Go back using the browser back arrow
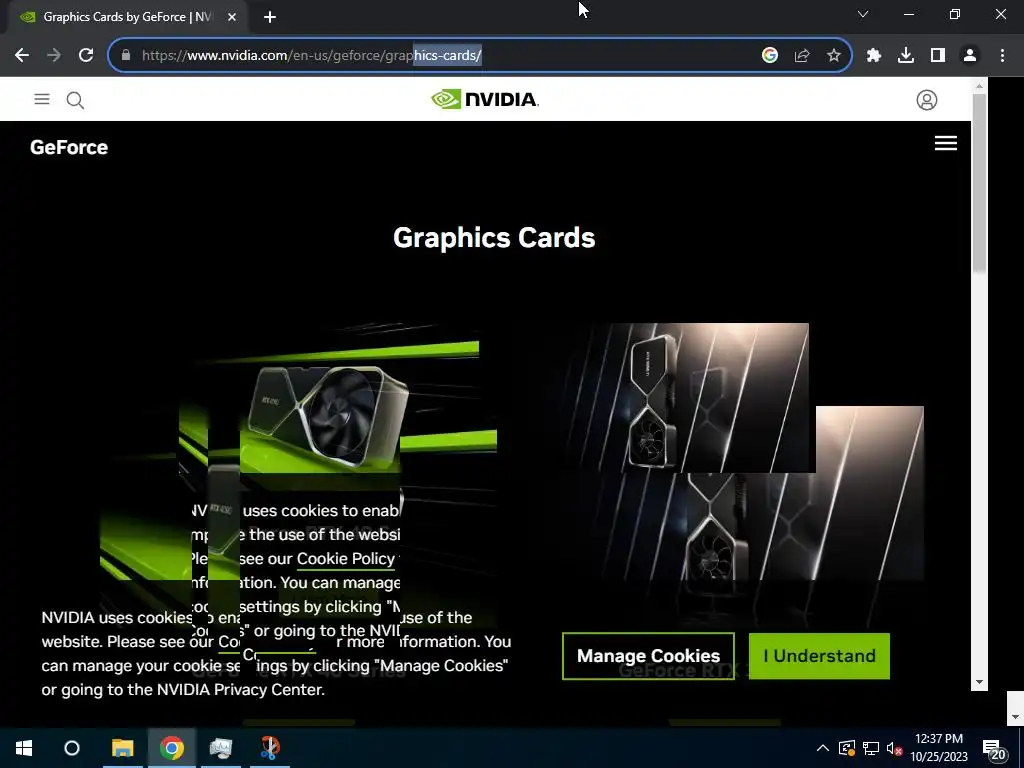The width and height of the screenshot is (1024, 768). [x=22, y=56]
